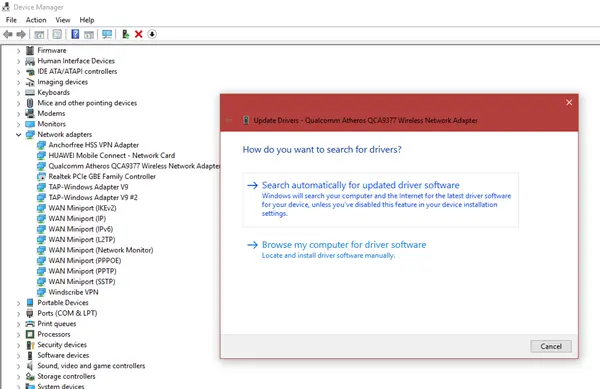
Task: Click the Monitors category icon
Action: [x=30, y=124]
